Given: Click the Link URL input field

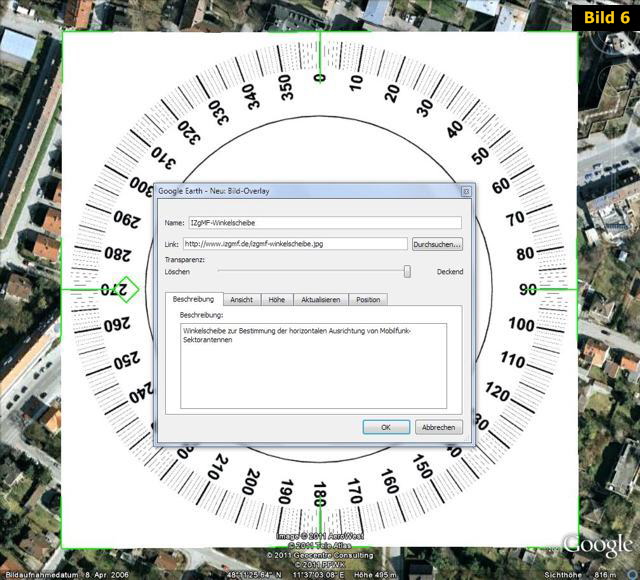Looking at the screenshot, I should click(x=295, y=244).
